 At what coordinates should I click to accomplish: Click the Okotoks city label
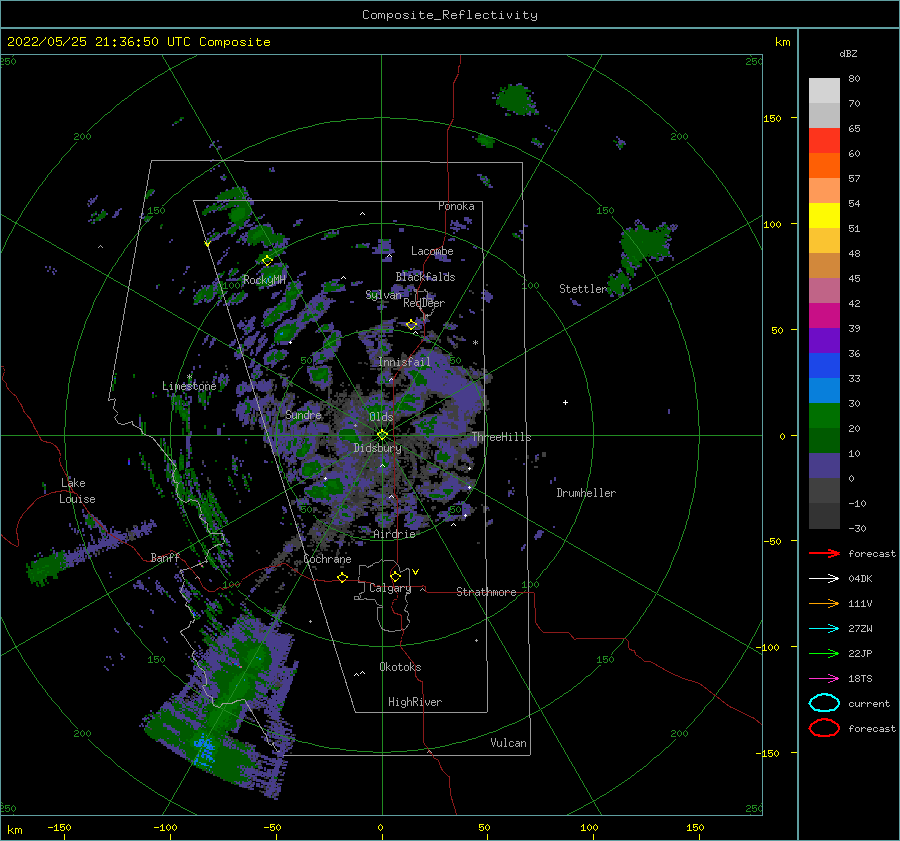400,667
